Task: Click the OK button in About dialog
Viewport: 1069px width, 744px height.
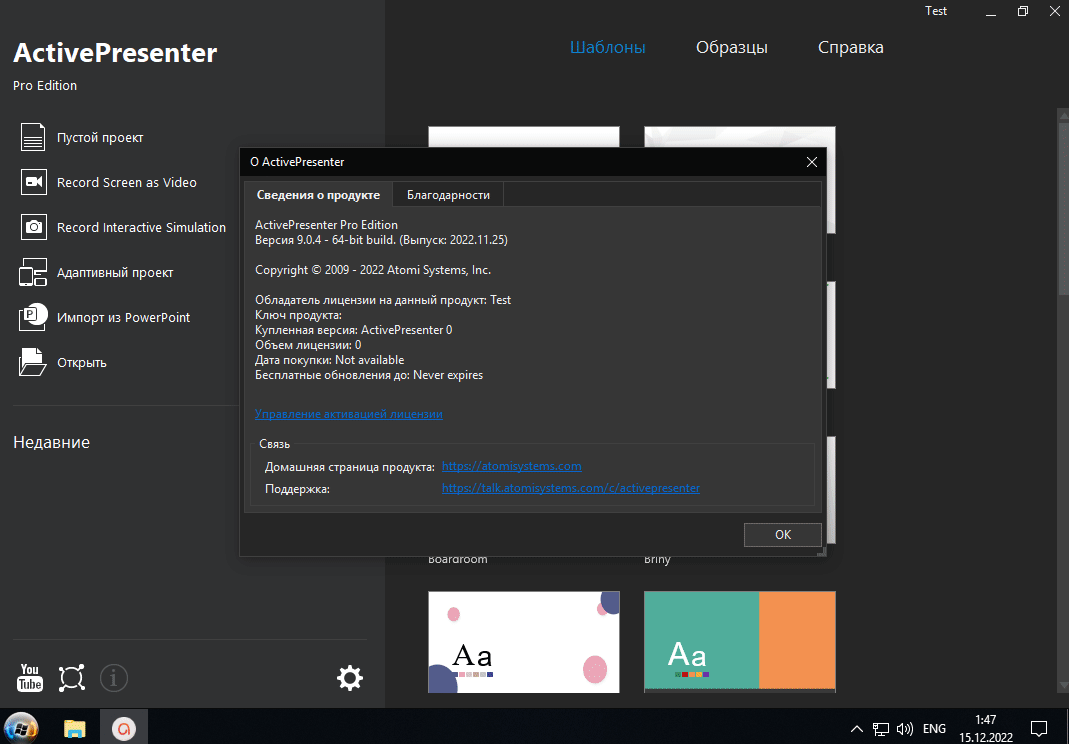Action: coord(783,535)
